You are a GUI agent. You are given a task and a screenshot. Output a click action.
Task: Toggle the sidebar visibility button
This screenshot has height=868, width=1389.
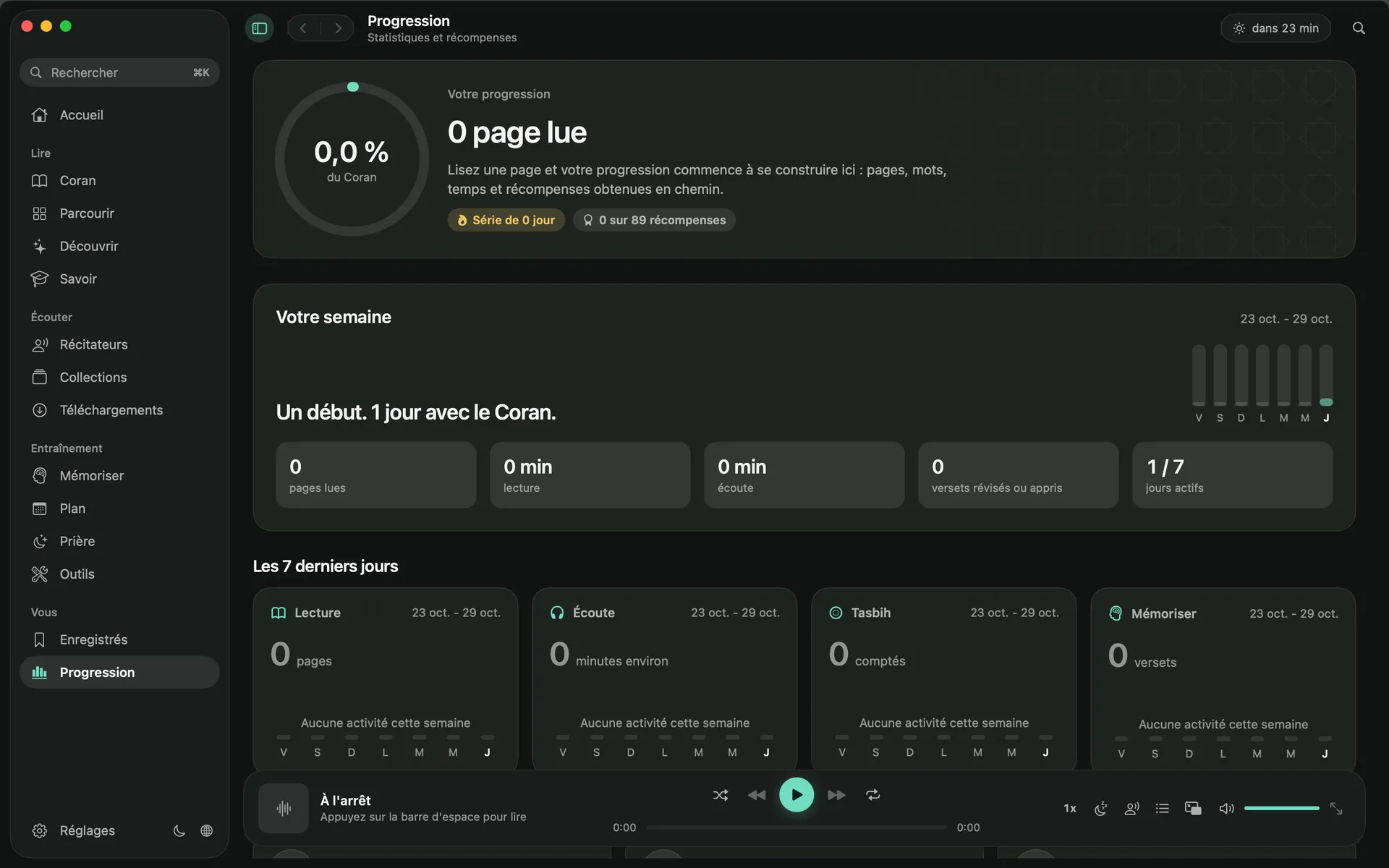coord(260,28)
